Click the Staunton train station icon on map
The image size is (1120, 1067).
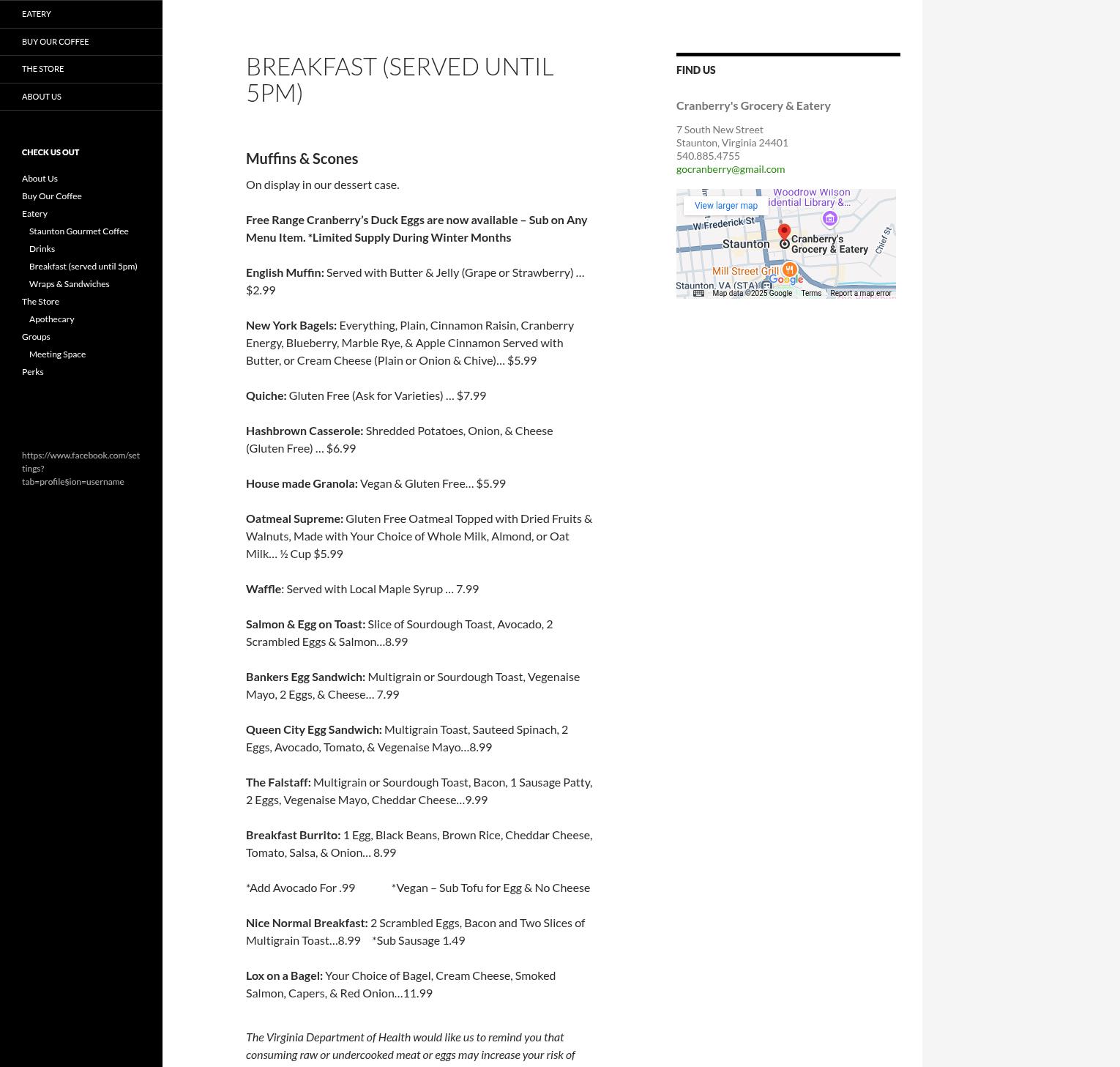(766, 286)
